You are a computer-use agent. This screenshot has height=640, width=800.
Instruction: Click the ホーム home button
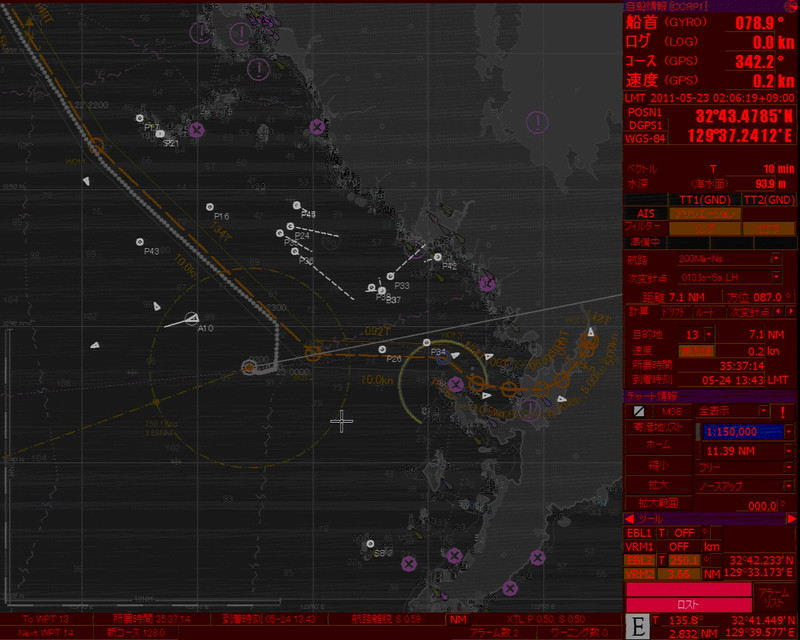[655, 445]
